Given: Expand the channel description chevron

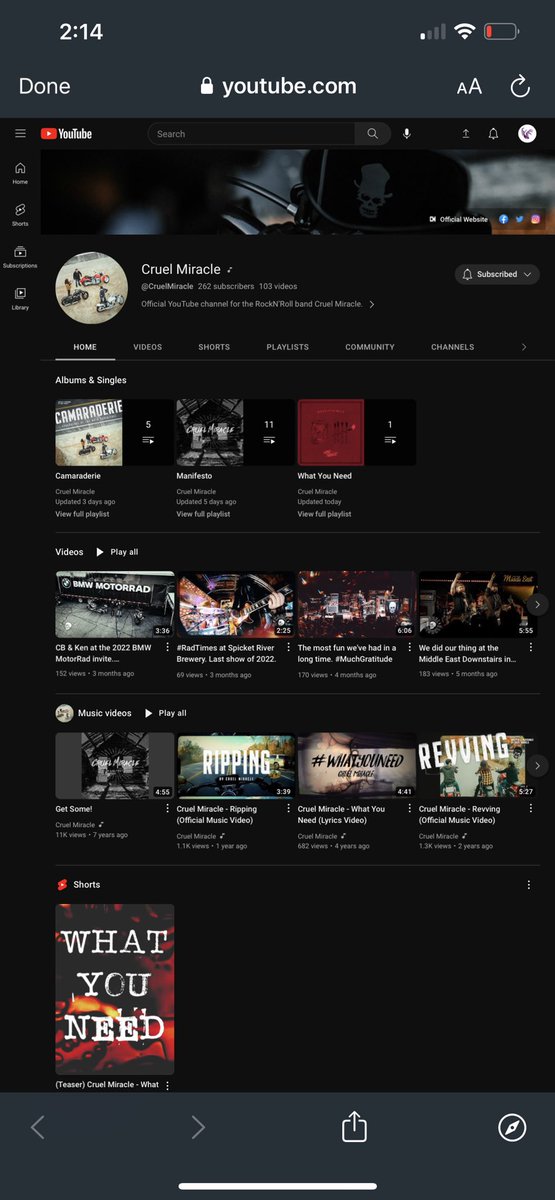Looking at the screenshot, I should coord(372,304).
